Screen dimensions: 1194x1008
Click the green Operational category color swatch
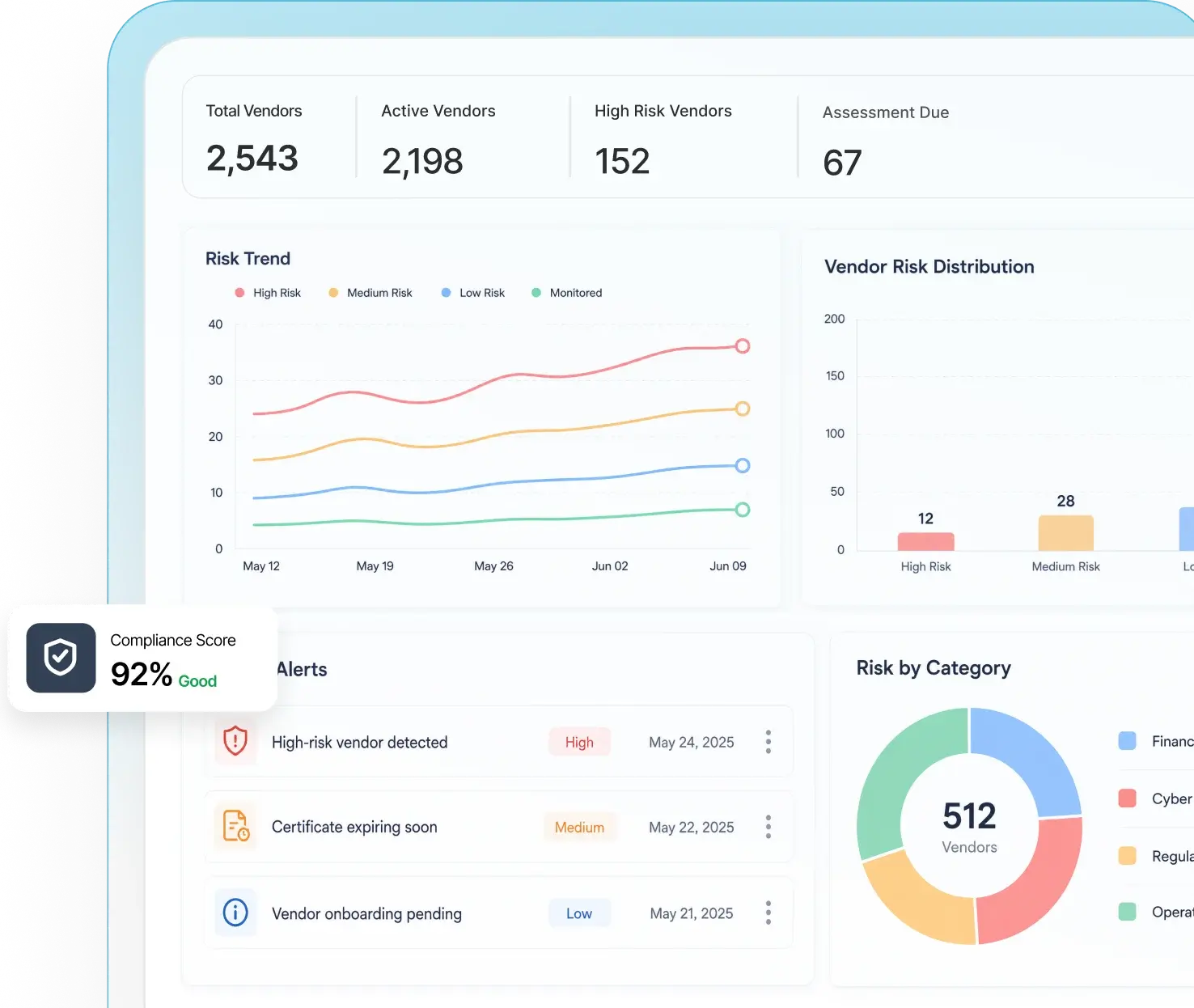pos(1128,912)
